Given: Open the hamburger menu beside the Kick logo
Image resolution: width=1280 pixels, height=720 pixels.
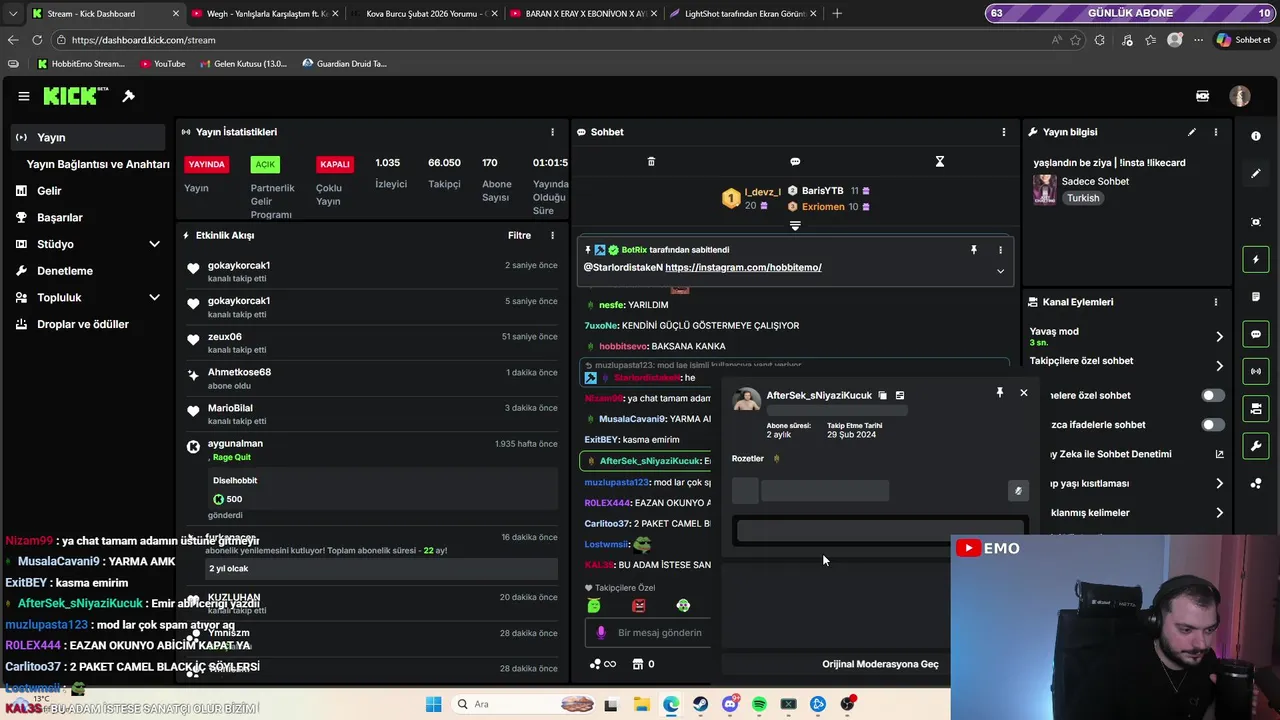Looking at the screenshot, I should coord(23,96).
